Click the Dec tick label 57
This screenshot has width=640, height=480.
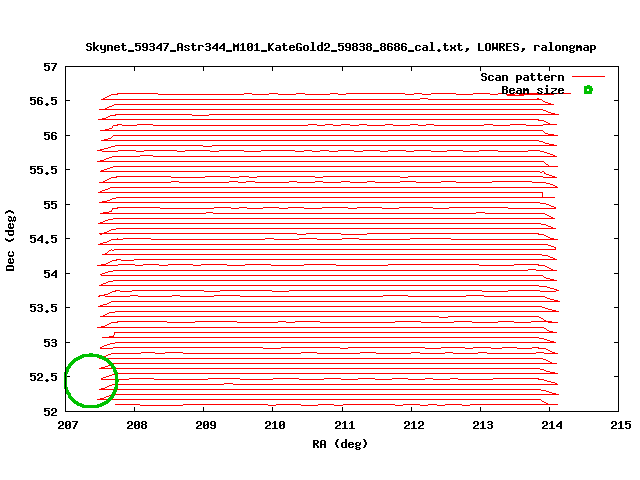pos(51,67)
